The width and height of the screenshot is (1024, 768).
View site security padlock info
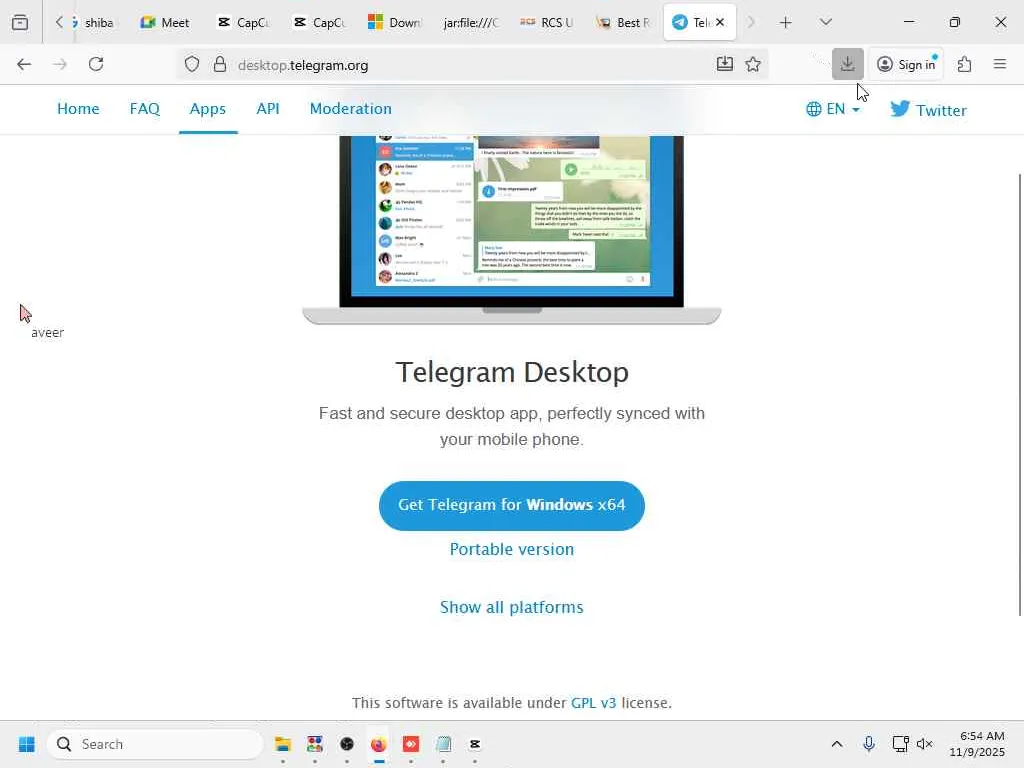tap(220, 64)
